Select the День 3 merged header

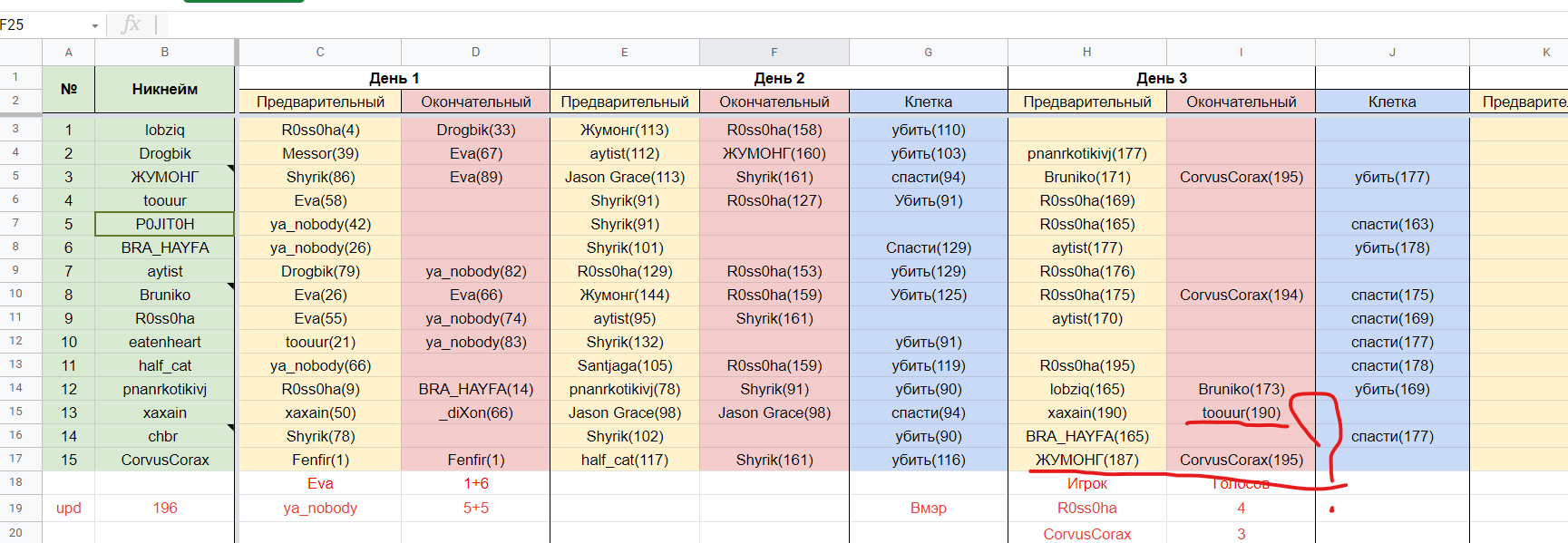click(x=1161, y=78)
